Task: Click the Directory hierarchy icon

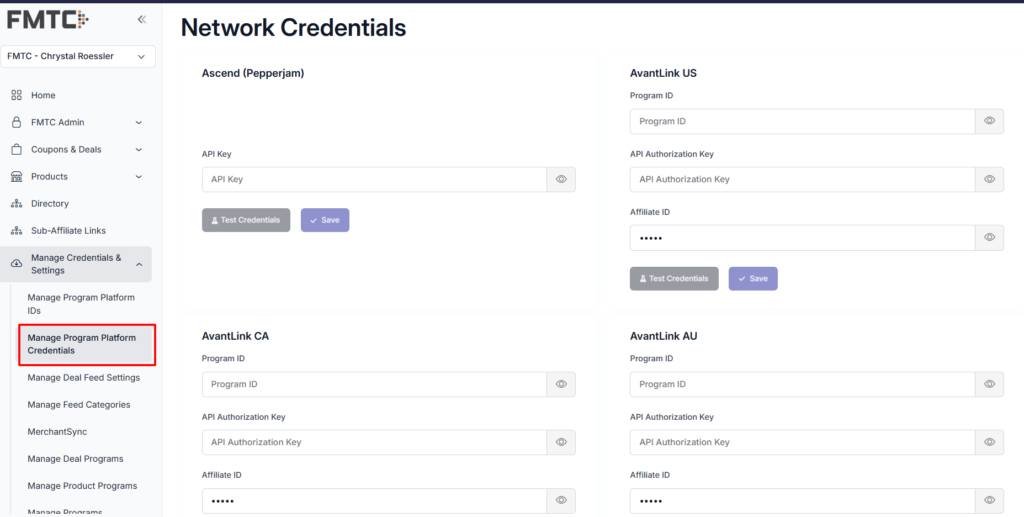Action: (16, 203)
